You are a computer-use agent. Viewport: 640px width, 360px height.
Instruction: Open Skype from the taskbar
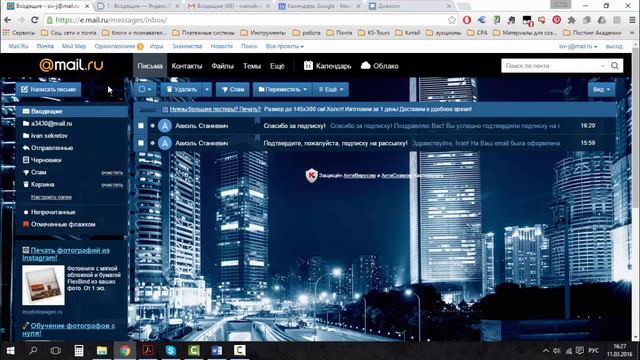click(171, 351)
